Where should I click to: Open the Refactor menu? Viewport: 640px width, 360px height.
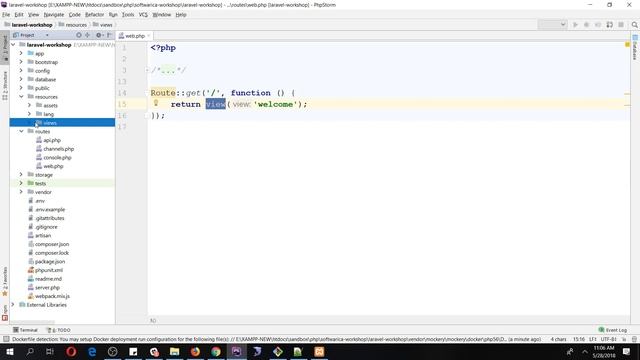click(x=95, y=15)
